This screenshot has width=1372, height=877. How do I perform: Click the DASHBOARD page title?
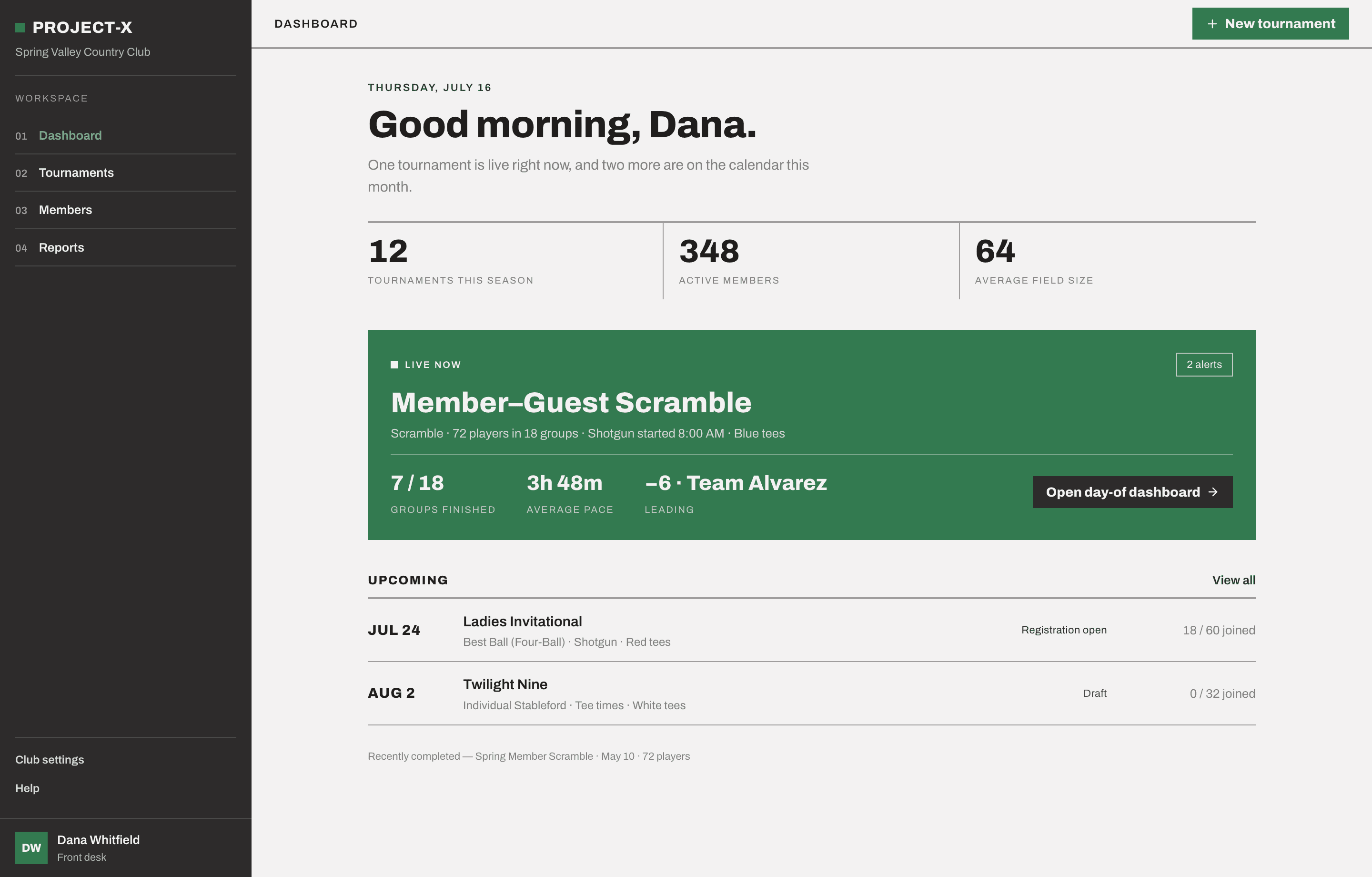tap(316, 24)
